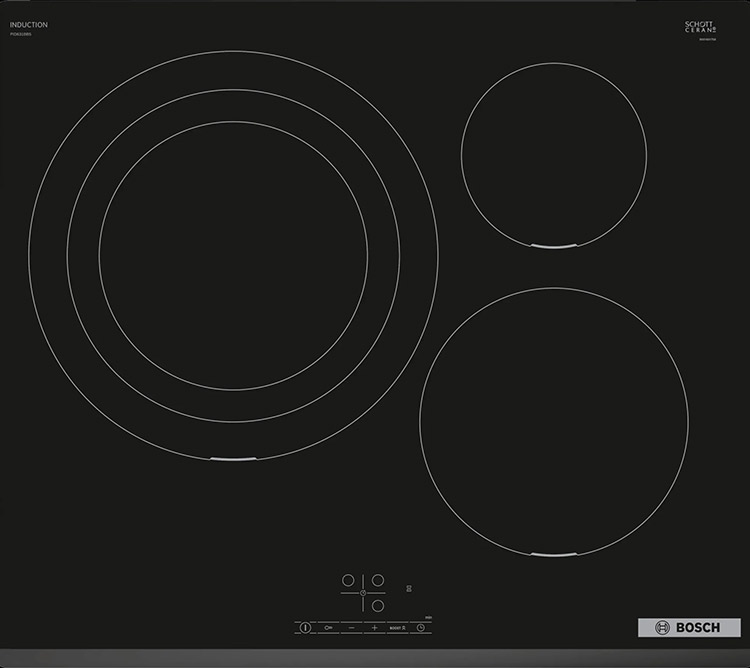The image size is (750, 668).
Task: Click the Bosch logo badge
Action: pos(689,627)
